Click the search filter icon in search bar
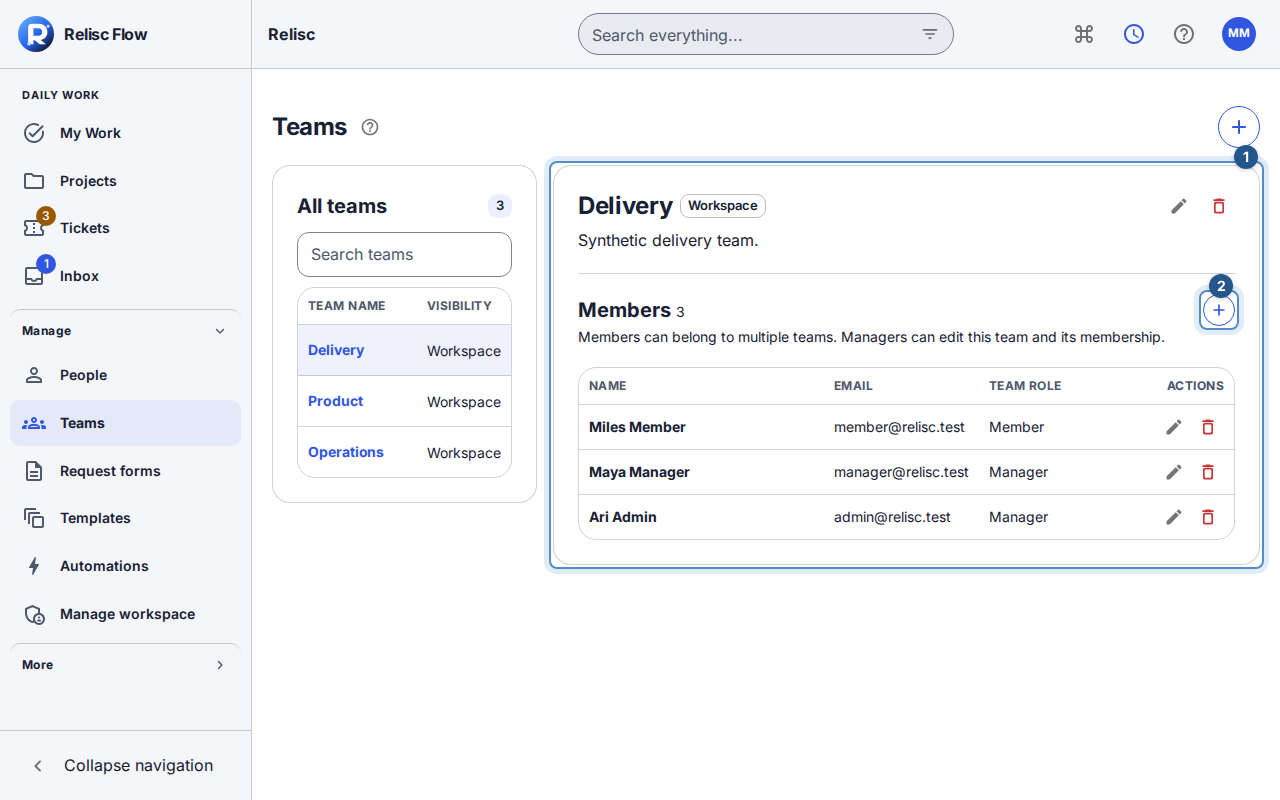The image size is (1280, 800). tap(930, 34)
